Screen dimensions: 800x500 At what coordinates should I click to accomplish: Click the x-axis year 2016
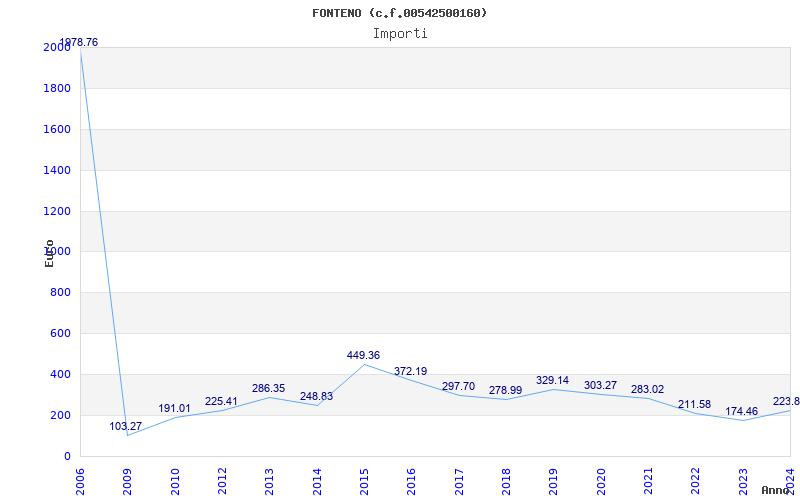(411, 481)
